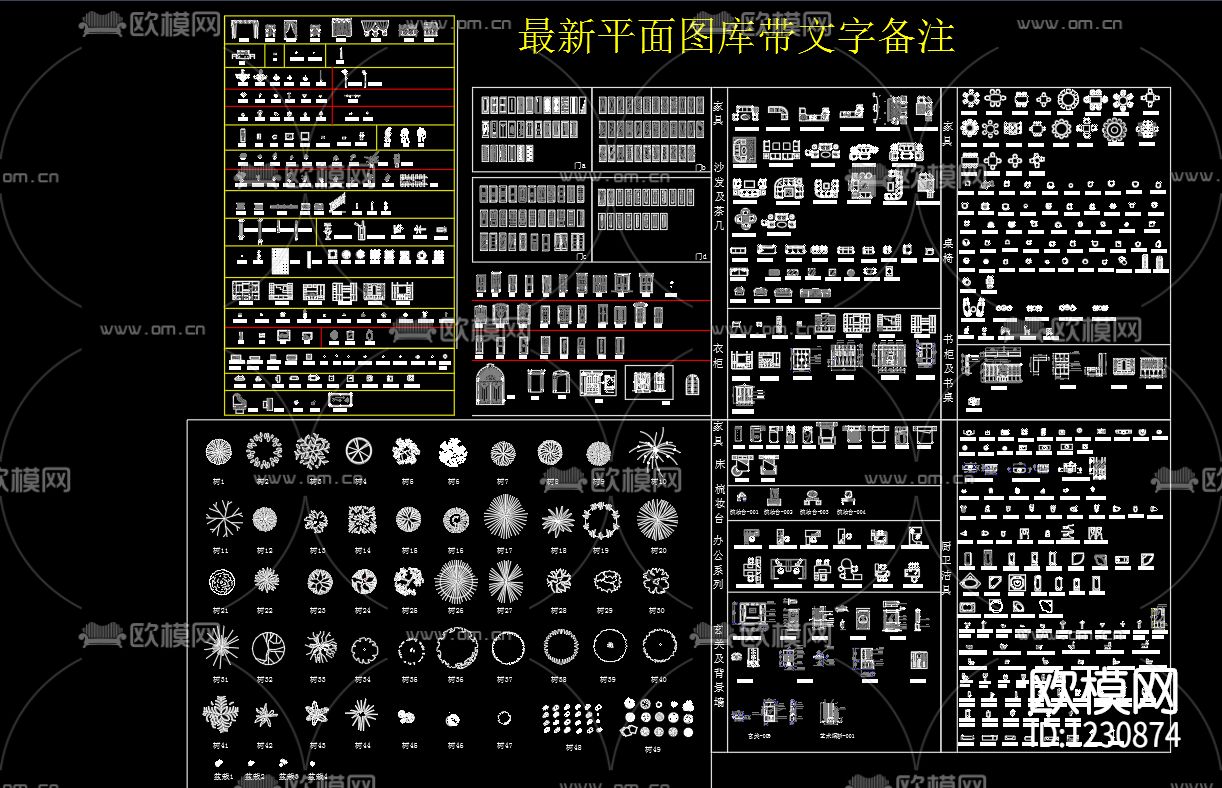Screen dimensions: 1222x788
Task: Select the tree block labeled 树1
Action: pyautogui.click(x=218, y=452)
